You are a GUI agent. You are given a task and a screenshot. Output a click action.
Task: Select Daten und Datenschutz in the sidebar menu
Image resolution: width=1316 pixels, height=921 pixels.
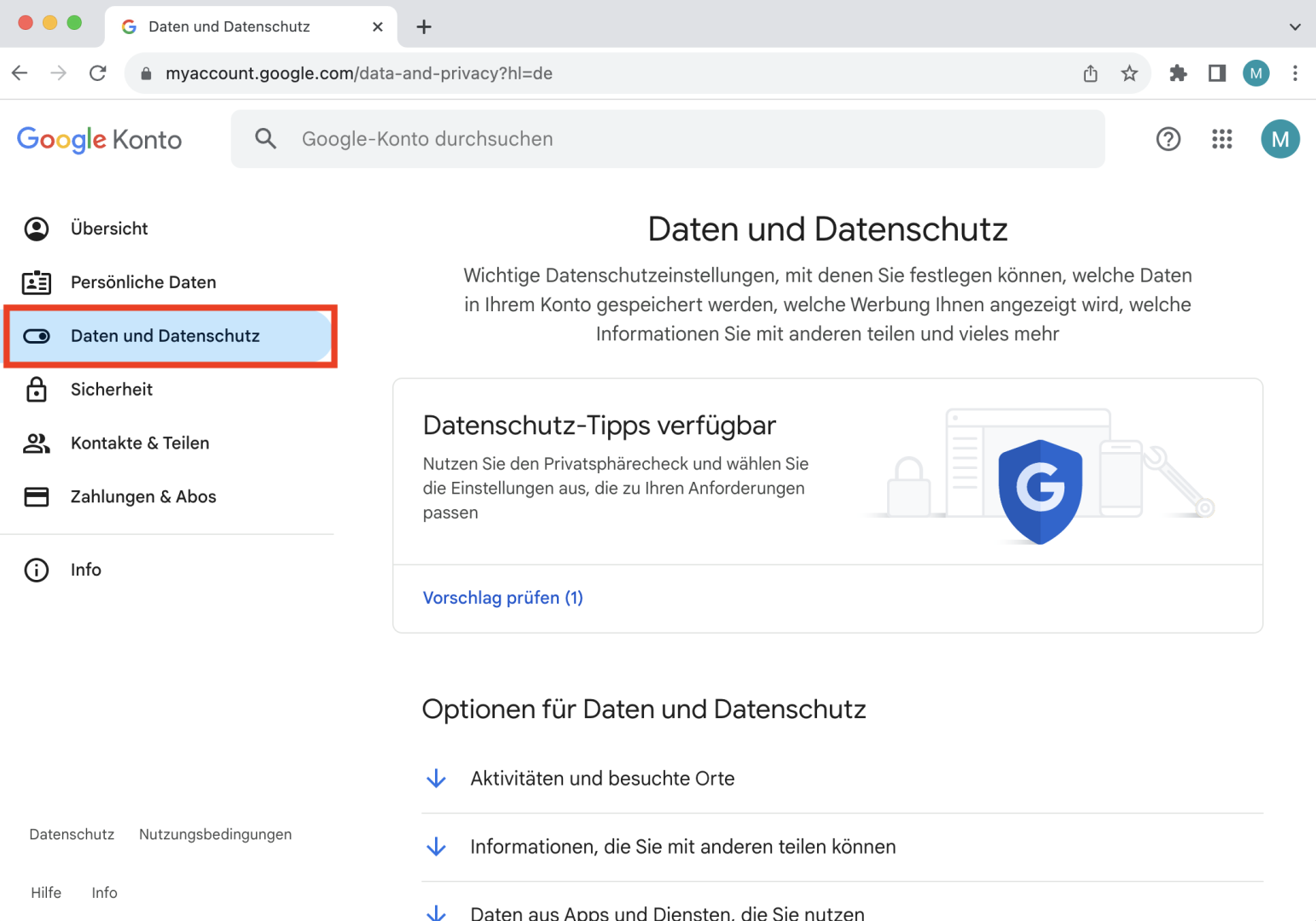(165, 336)
